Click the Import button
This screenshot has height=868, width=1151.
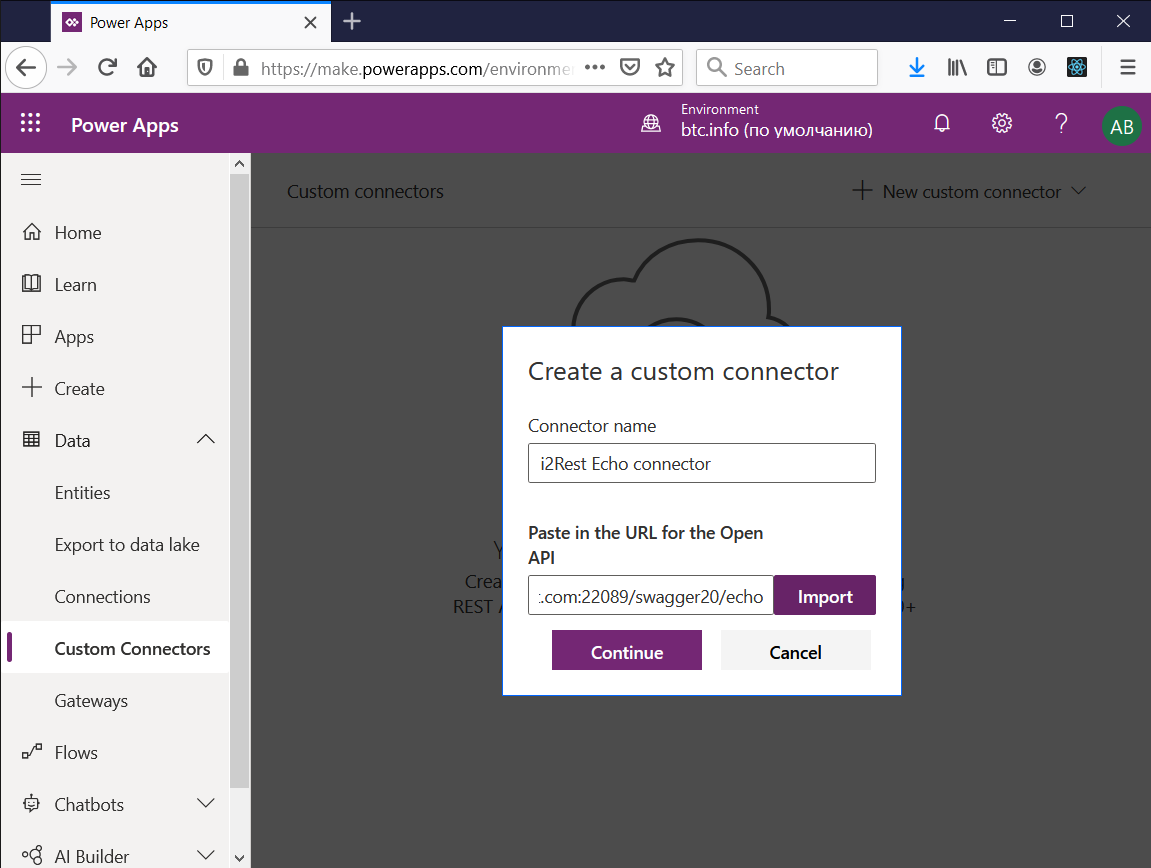824,596
